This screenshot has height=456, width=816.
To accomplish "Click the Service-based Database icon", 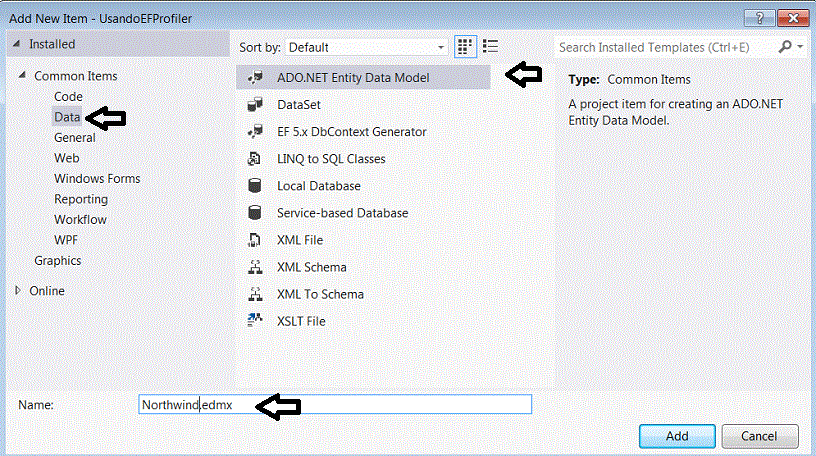I will 255,212.
